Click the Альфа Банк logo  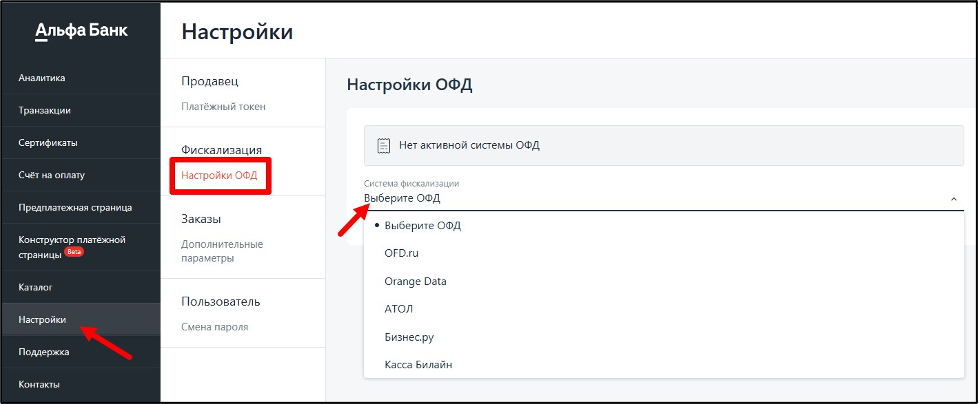coord(81,31)
